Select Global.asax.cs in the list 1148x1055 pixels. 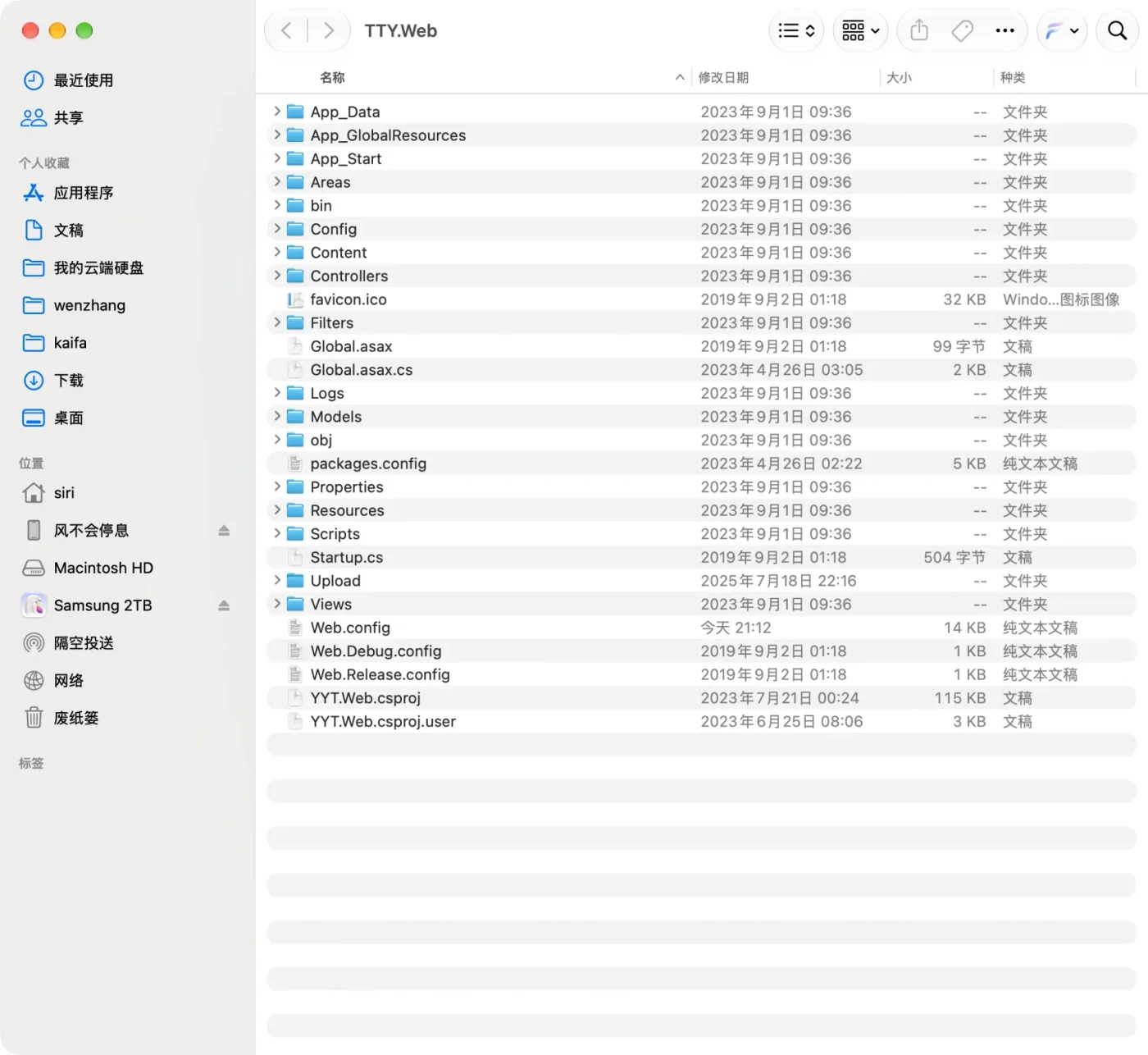702,370
